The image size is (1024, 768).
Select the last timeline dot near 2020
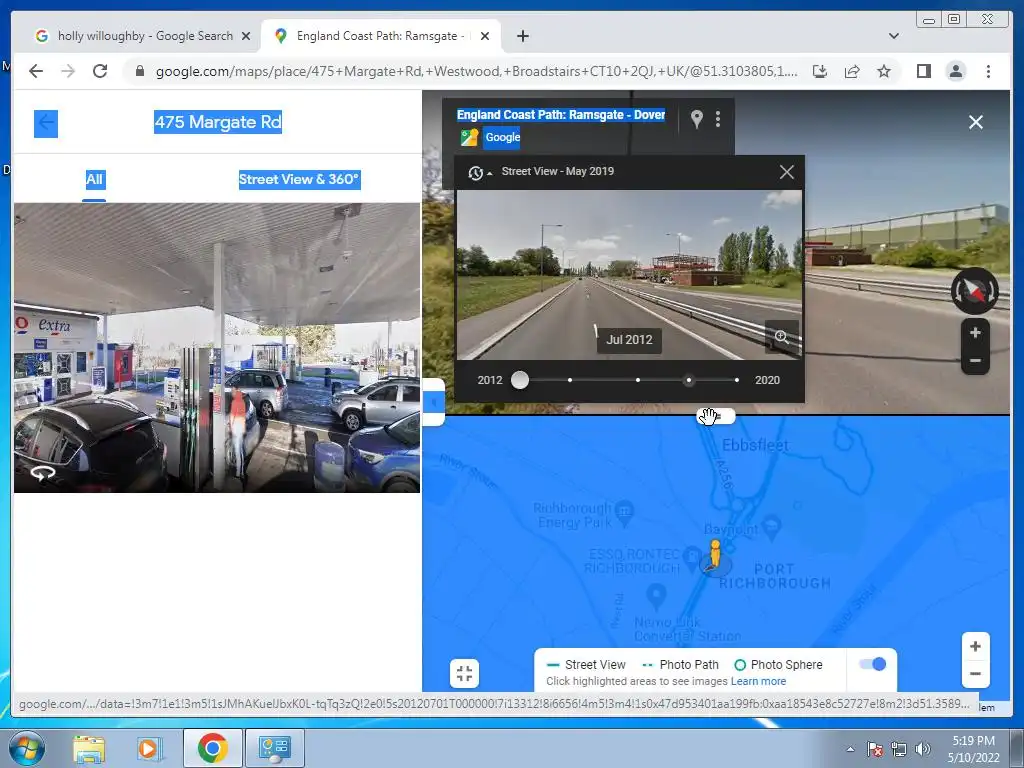[x=737, y=380]
